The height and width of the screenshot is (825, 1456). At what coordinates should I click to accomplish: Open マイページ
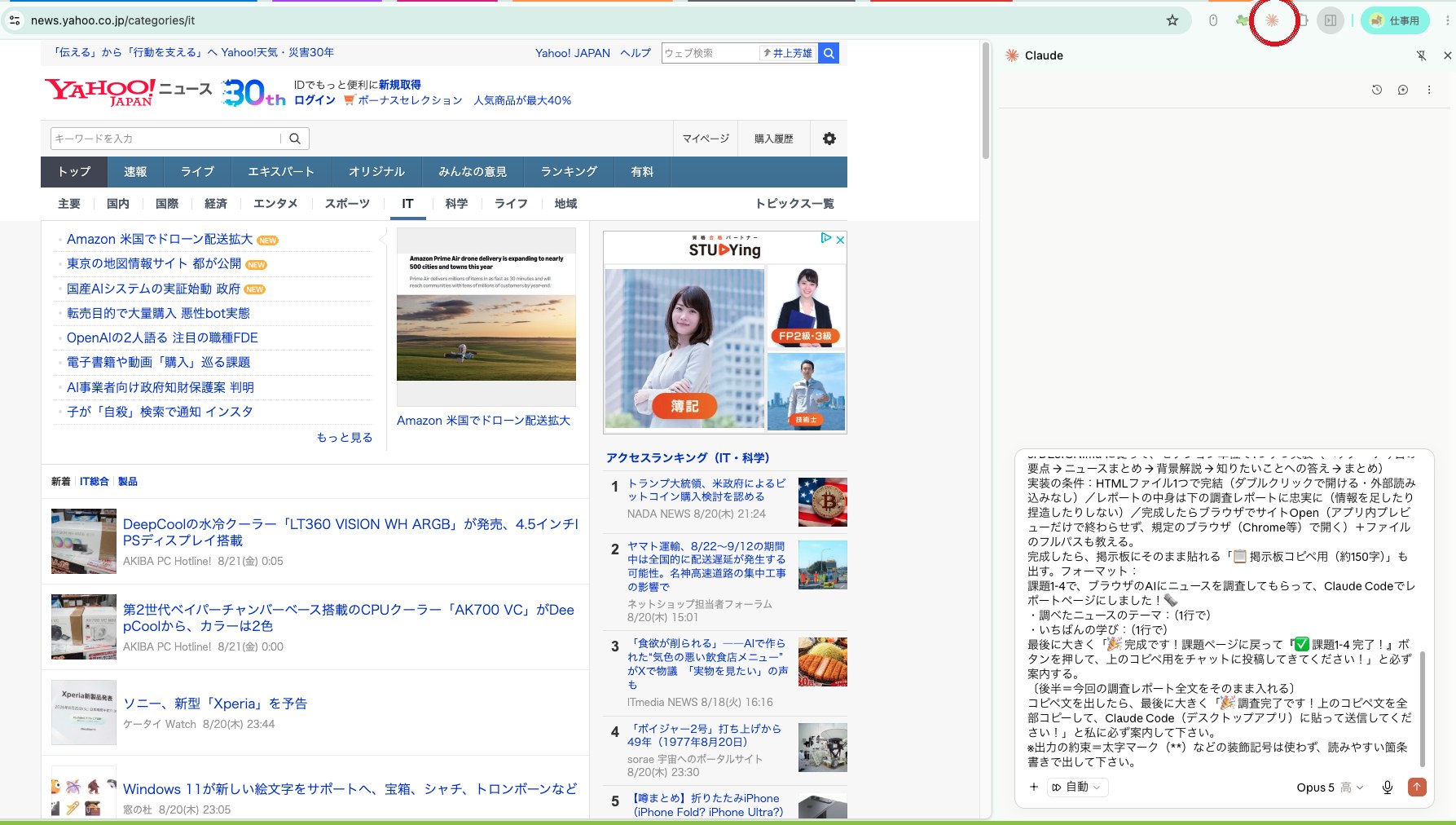[x=706, y=139]
